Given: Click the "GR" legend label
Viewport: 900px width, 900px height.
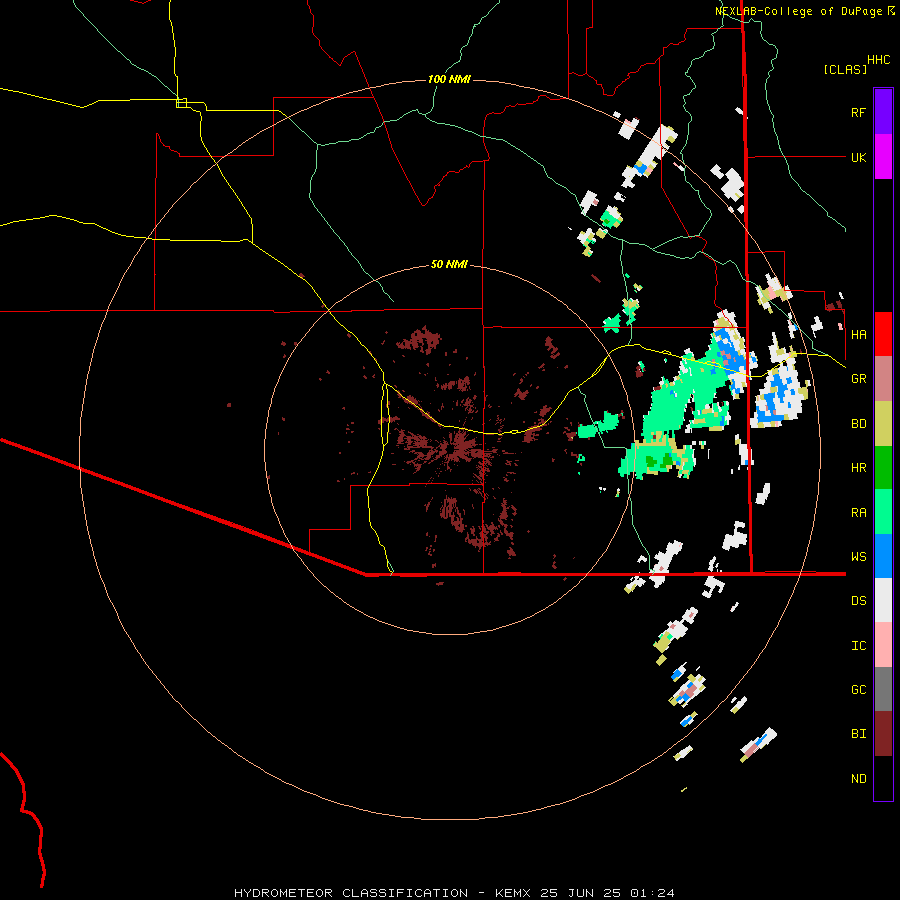Looking at the screenshot, I should point(858,379).
